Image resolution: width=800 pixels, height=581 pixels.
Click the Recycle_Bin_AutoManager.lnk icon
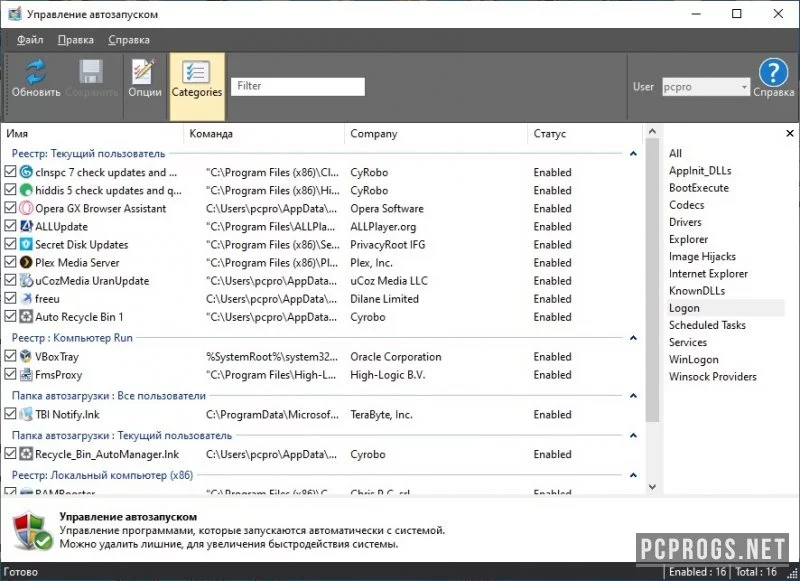pos(26,453)
